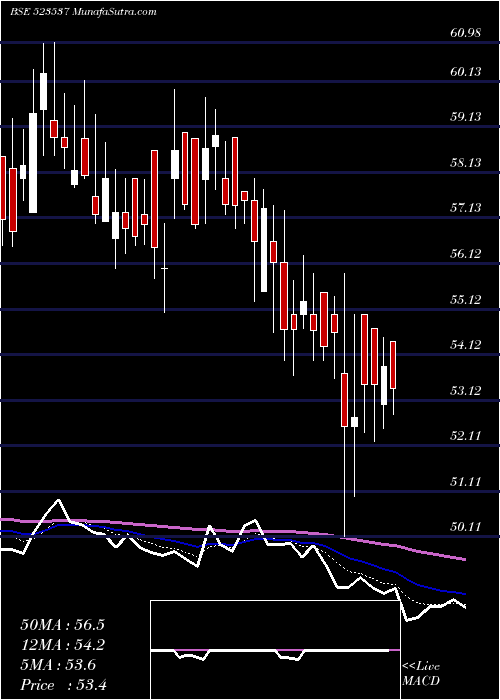Viewport: 500px width, 700px height.
Task: Click the 59.13 price axis label
Action: [466, 117]
